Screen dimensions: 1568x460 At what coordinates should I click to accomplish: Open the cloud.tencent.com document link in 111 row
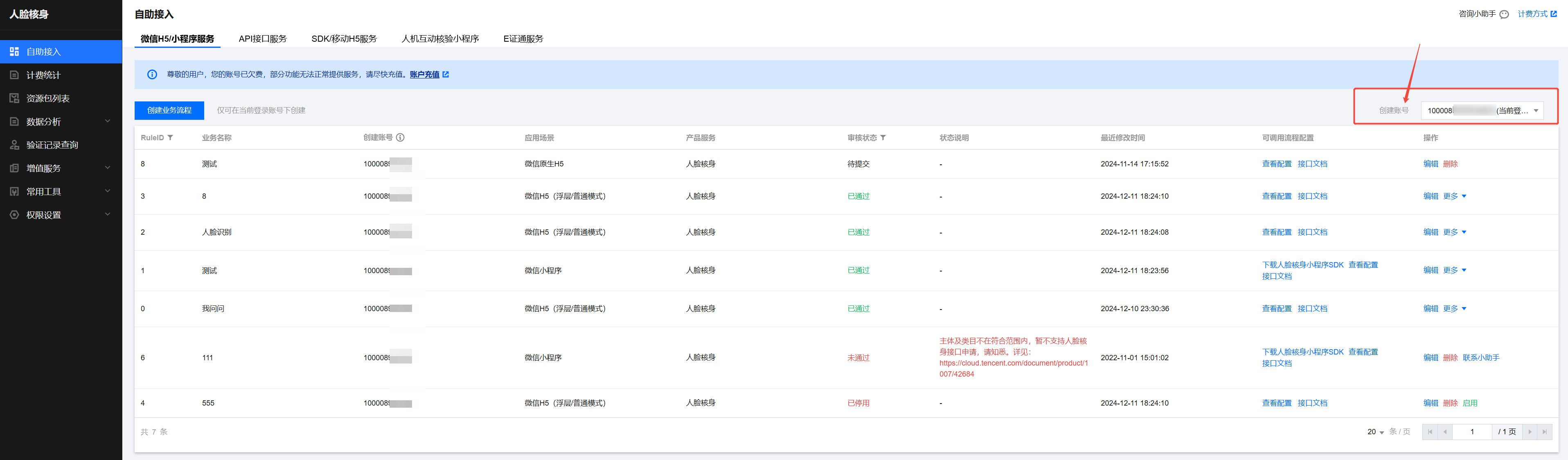click(1014, 369)
